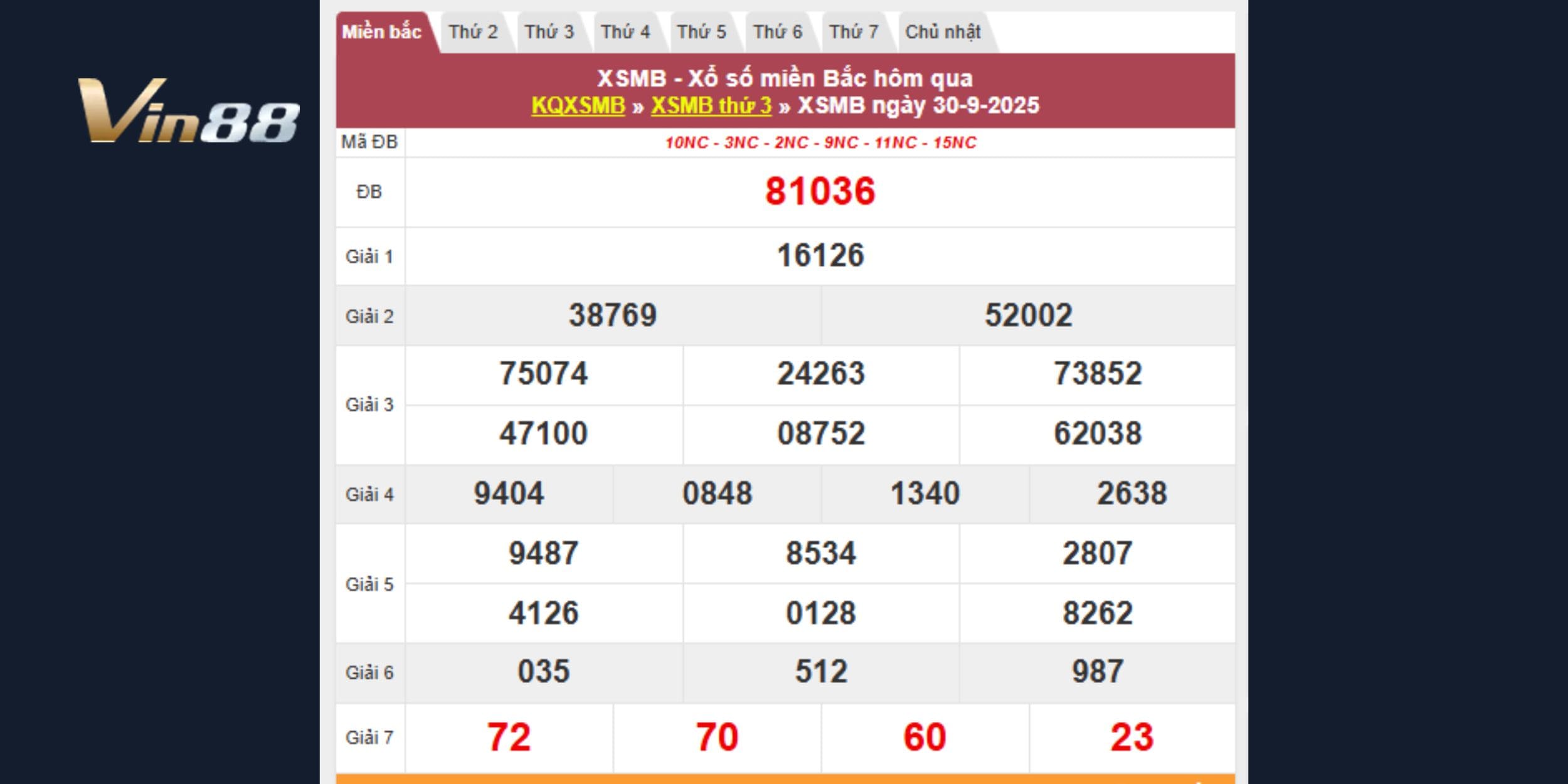Click the Mã ĐB code row
Viewport: 1568px width, 784px height.
(x=820, y=143)
